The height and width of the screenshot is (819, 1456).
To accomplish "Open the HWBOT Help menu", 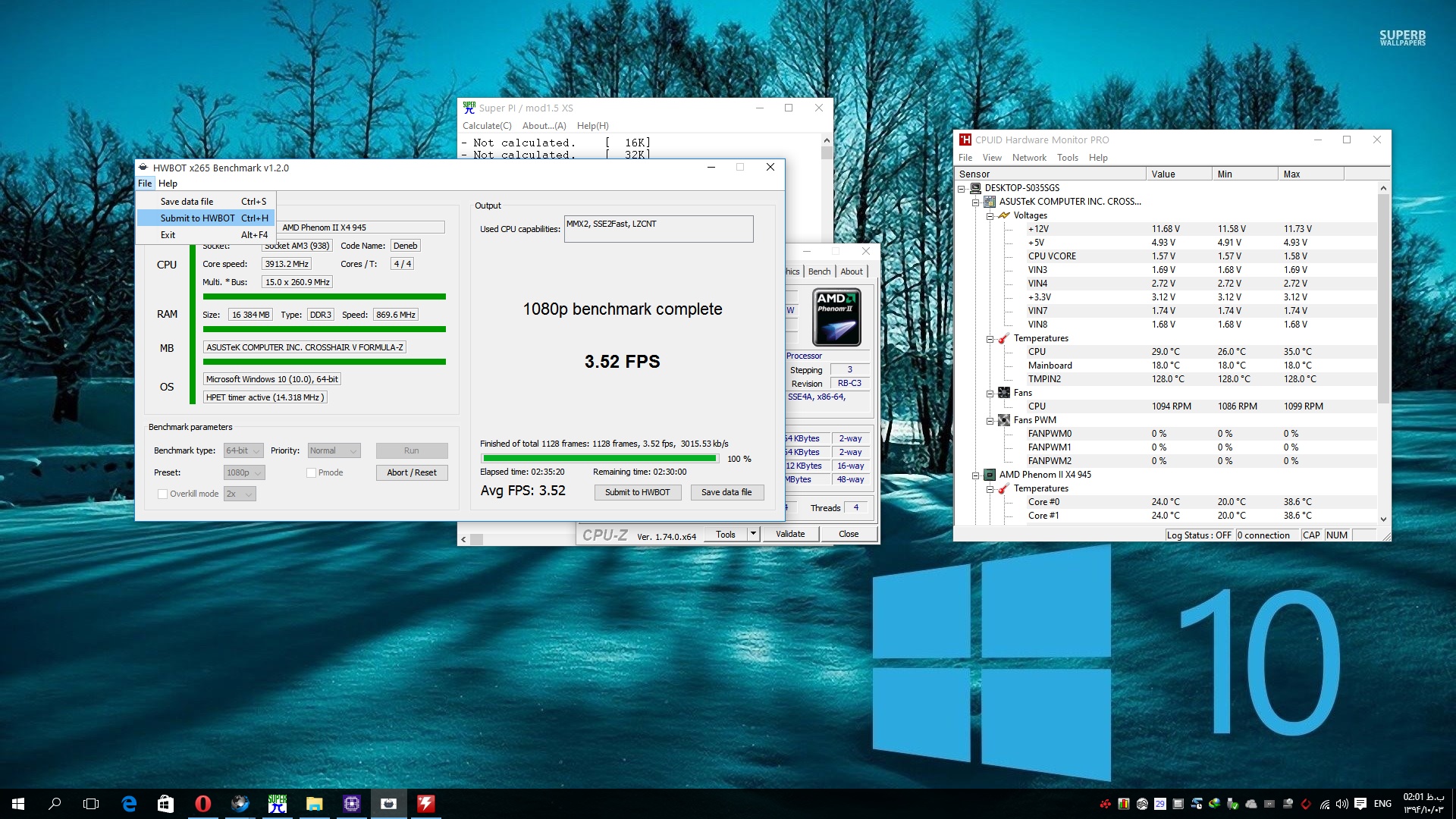I will 168,184.
